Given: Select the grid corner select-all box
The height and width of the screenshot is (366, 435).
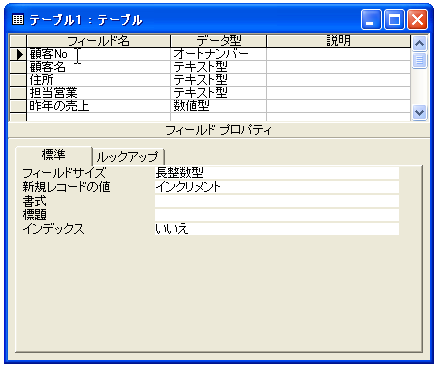Looking at the screenshot, I should 18,41.
